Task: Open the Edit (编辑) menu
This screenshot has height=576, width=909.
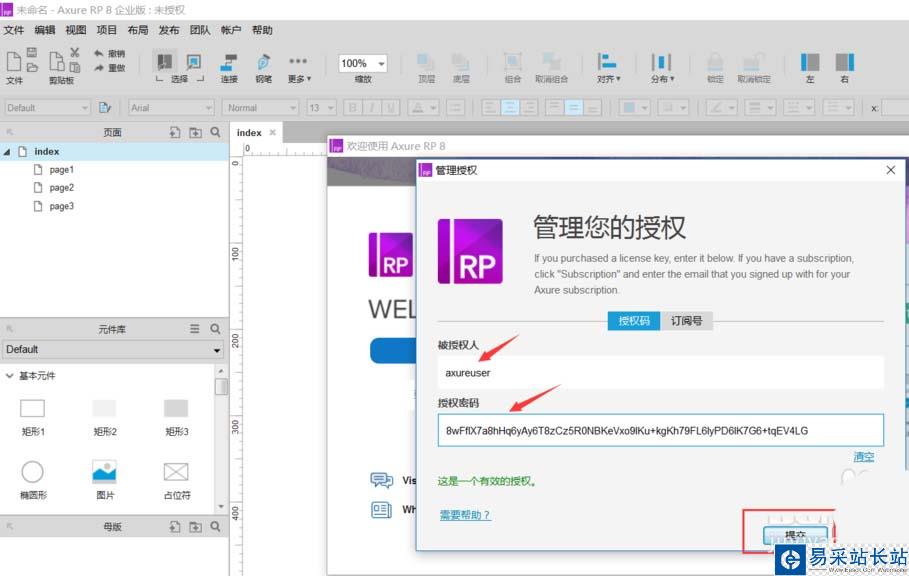Action: (x=45, y=30)
